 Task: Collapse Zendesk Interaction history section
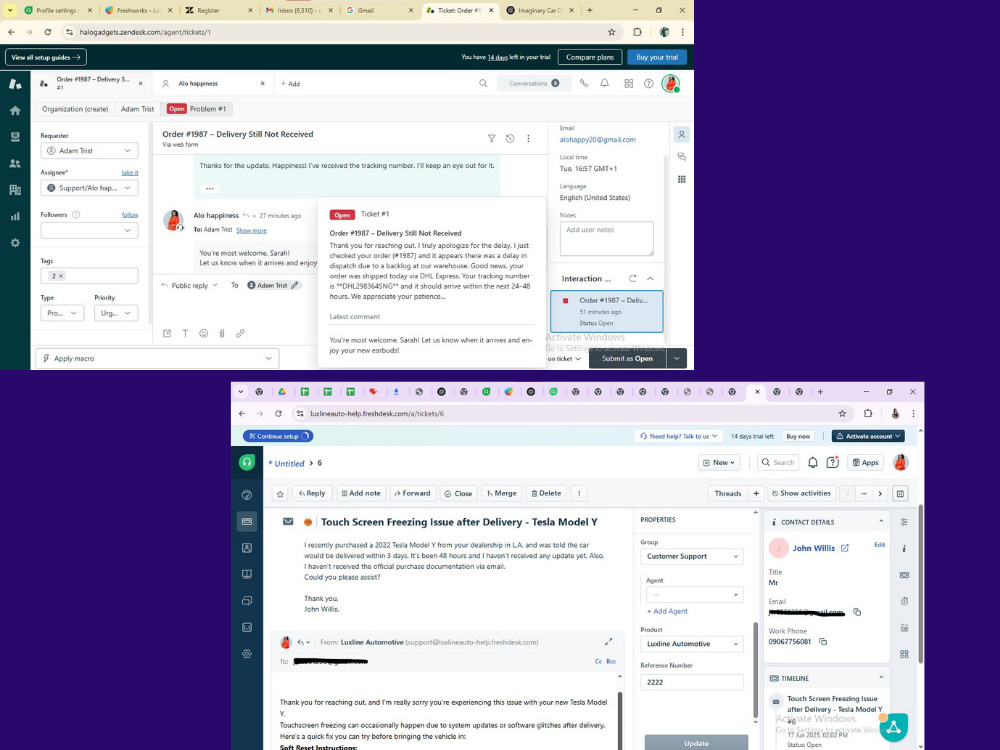point(650,279)
